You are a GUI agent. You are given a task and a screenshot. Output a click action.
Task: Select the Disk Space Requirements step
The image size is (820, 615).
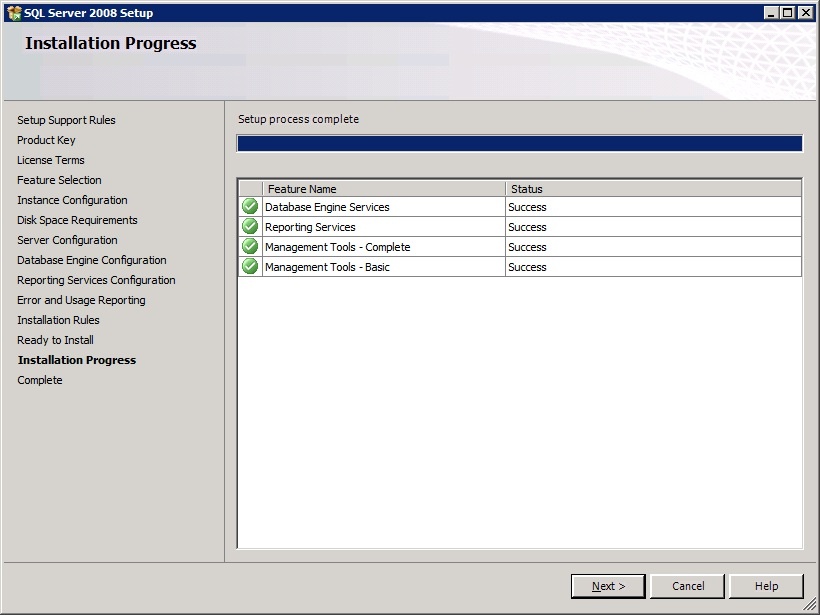pos(77,220)
